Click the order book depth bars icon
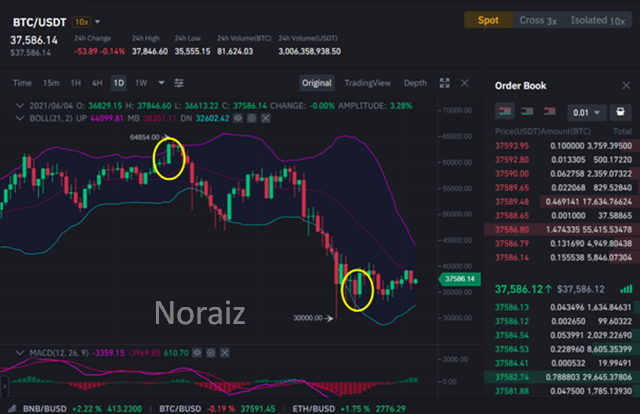Viewport: 640px width, 414px height. click(x=626, y=289)
